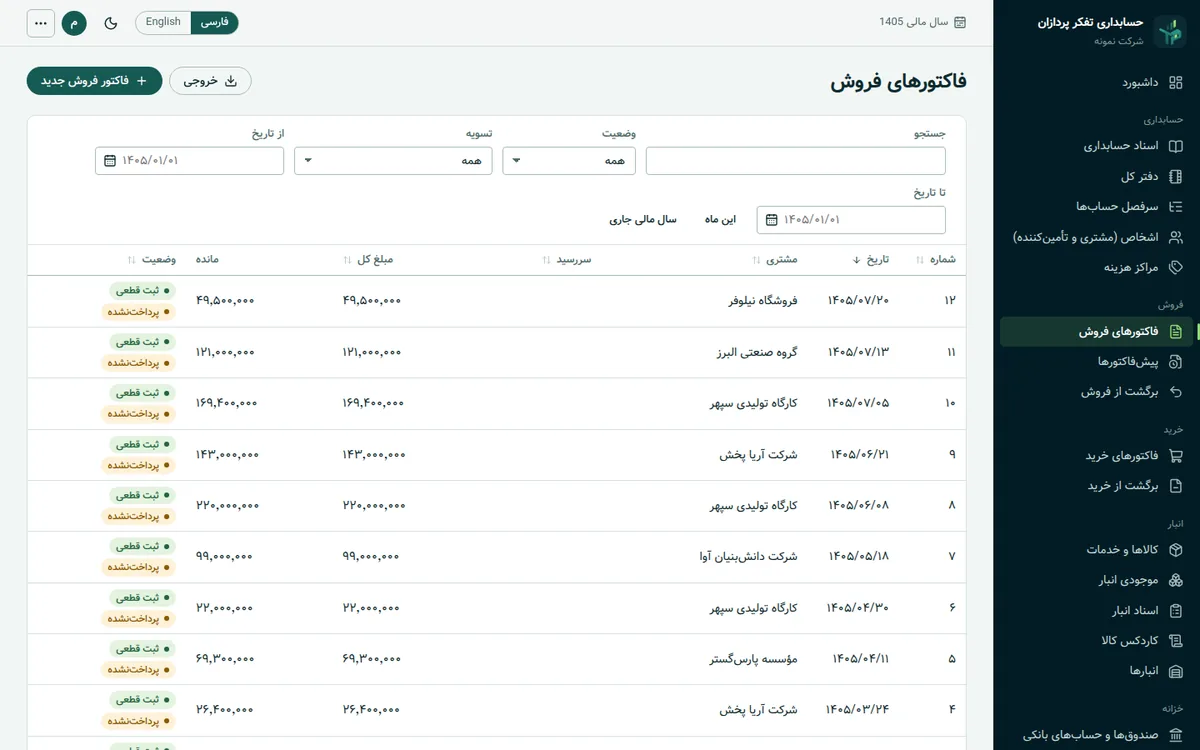Click پرداخت‌نشده badge in the گروه صنعتی البرز row

click(138, 362)
